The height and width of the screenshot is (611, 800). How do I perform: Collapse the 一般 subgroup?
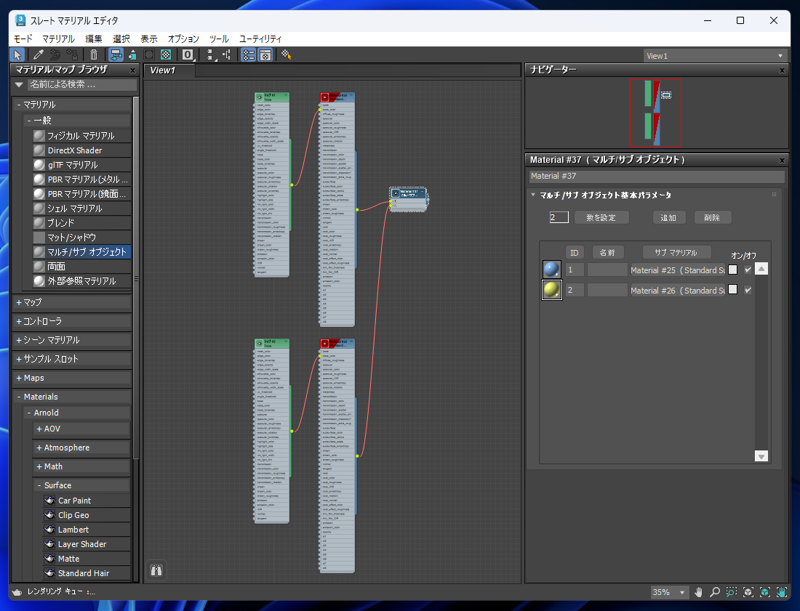78,120
